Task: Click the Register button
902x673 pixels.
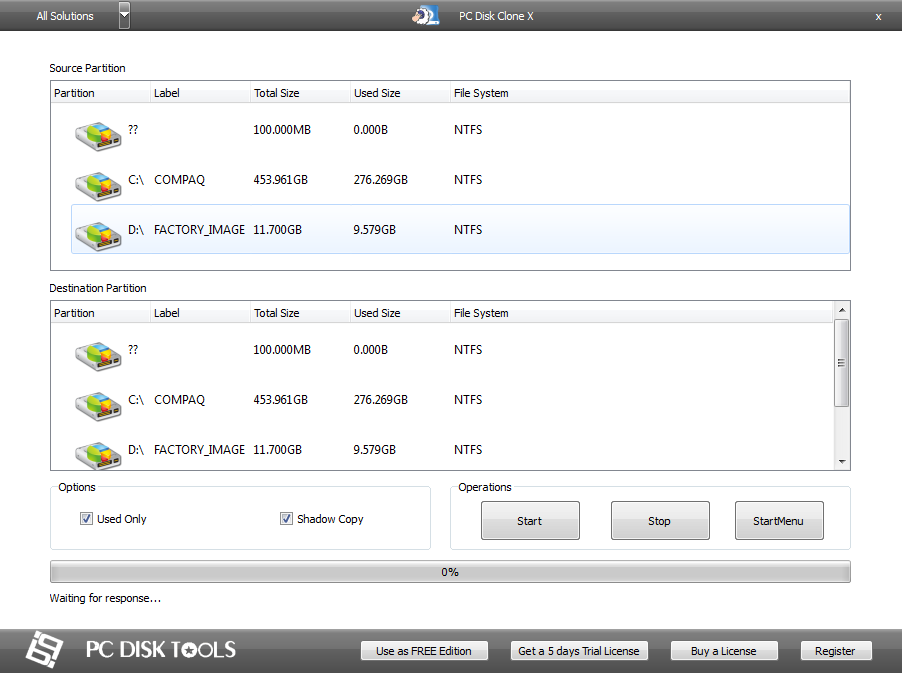Action: (x=835, y=650)
